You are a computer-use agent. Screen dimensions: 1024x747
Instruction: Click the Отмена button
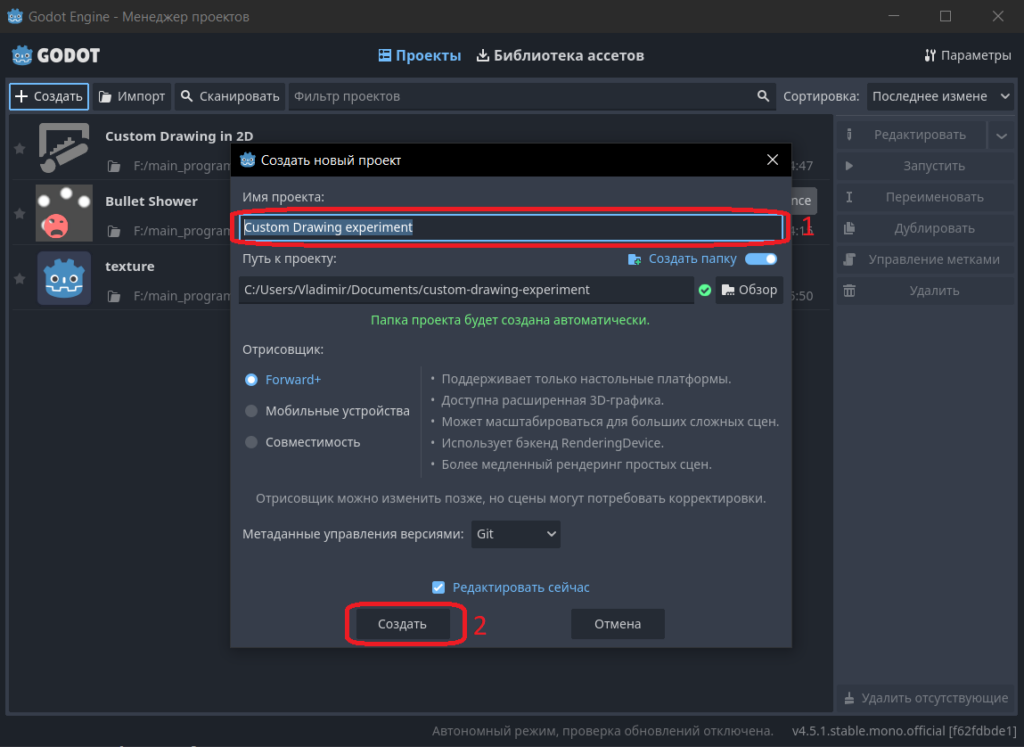[617, 624]
